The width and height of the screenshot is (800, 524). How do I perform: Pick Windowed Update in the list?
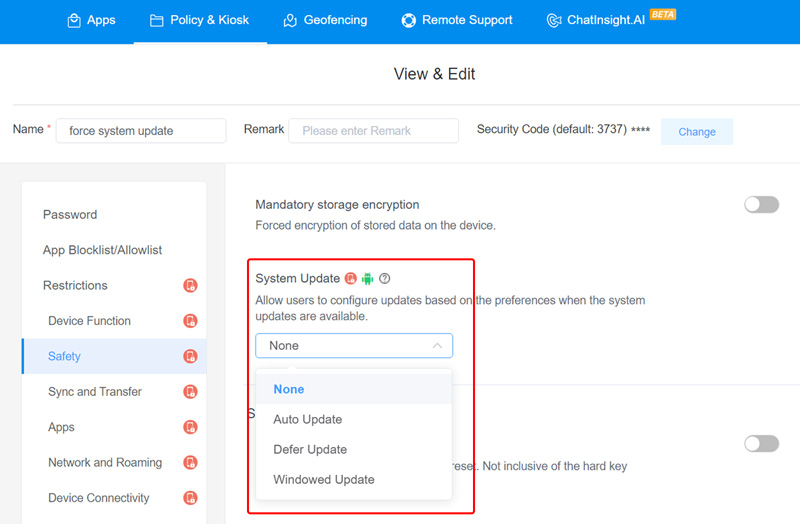[x=324, y=480]
